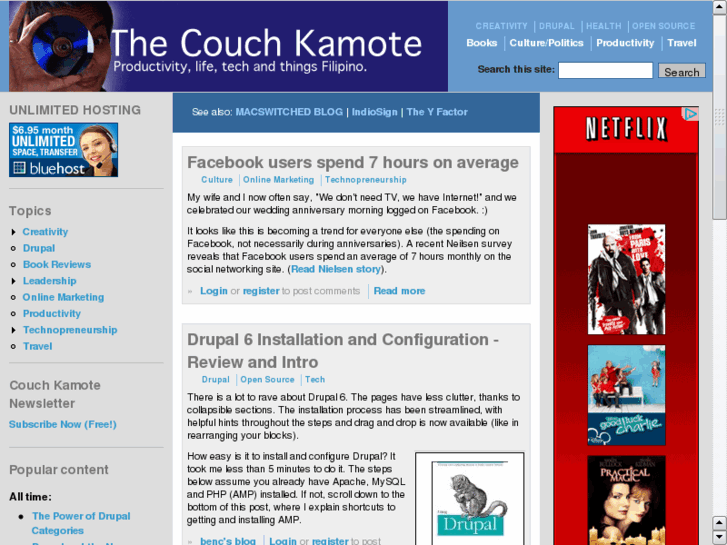Click the Search button
The width and height of the screenshot is (727, 545).
[x=682, y=71]
